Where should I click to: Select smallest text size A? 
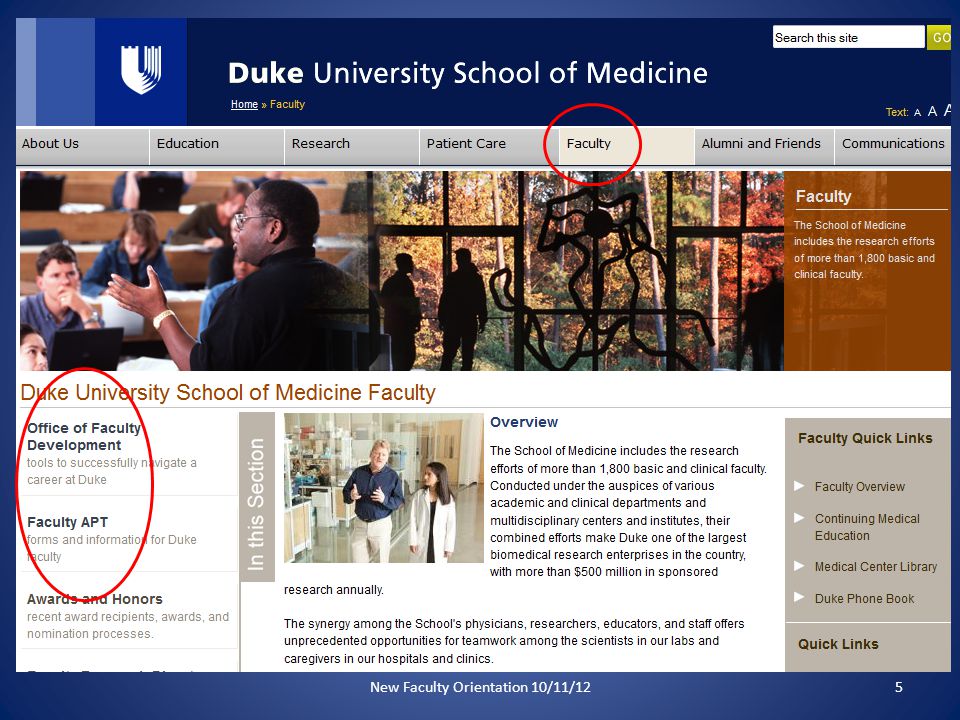tap(917, 113)
